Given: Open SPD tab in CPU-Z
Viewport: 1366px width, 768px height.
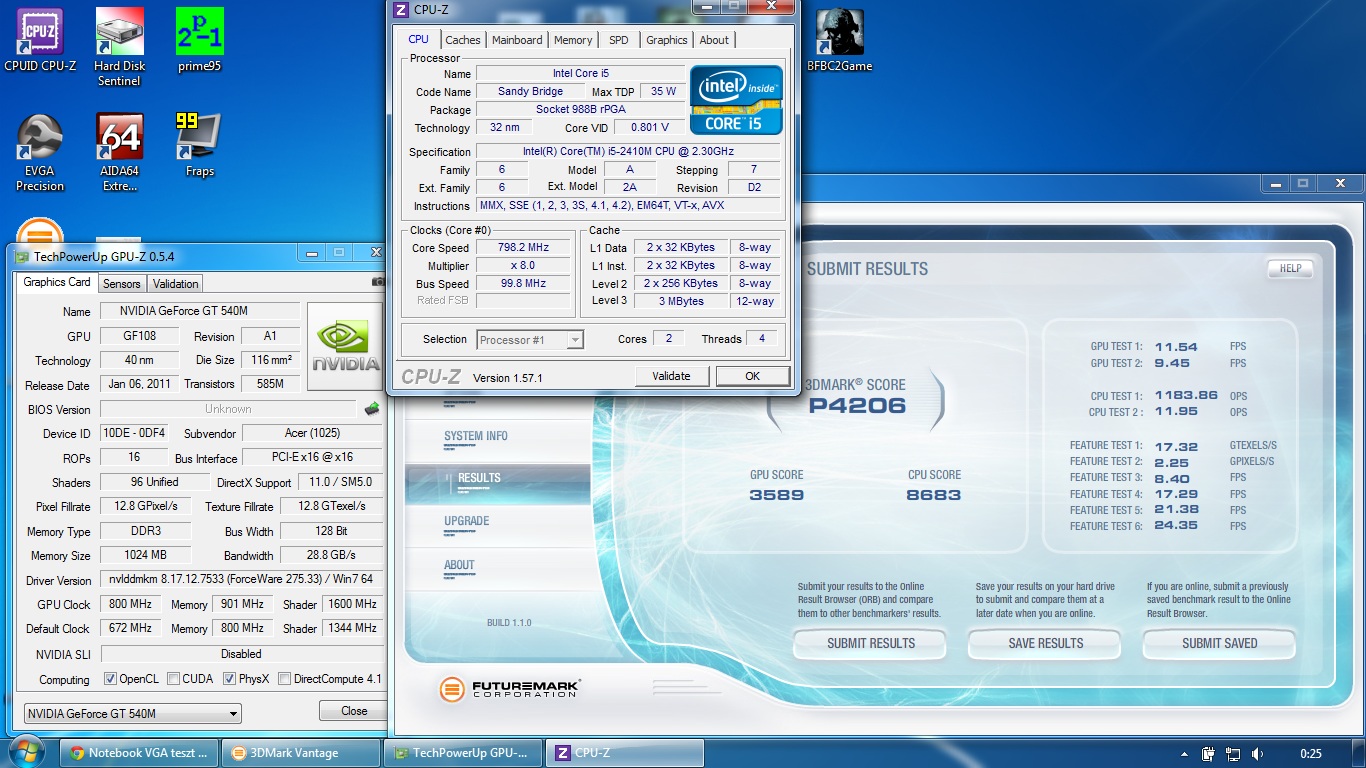Looking at the screenshot, I should pyautogui.click(x=619, y=40).
